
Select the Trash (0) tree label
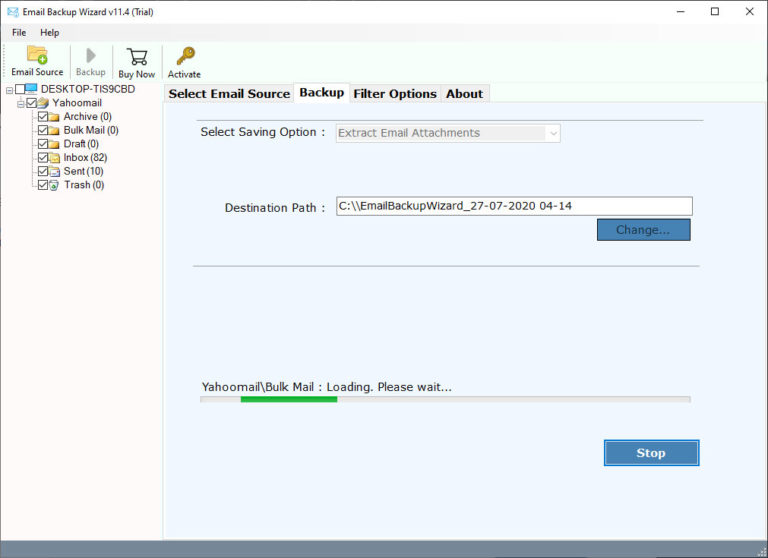(84, 185)
